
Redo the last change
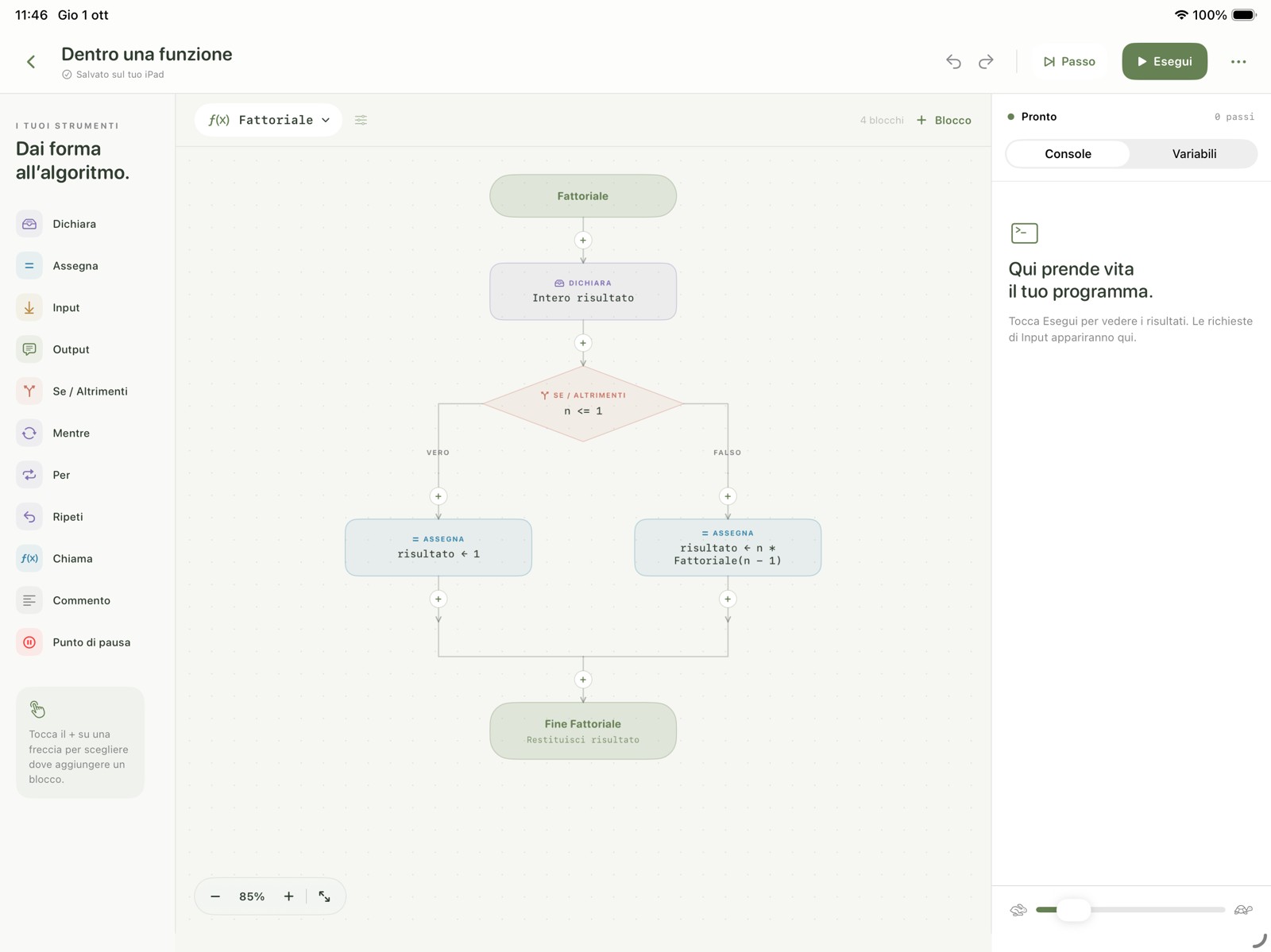pos(986,61)
